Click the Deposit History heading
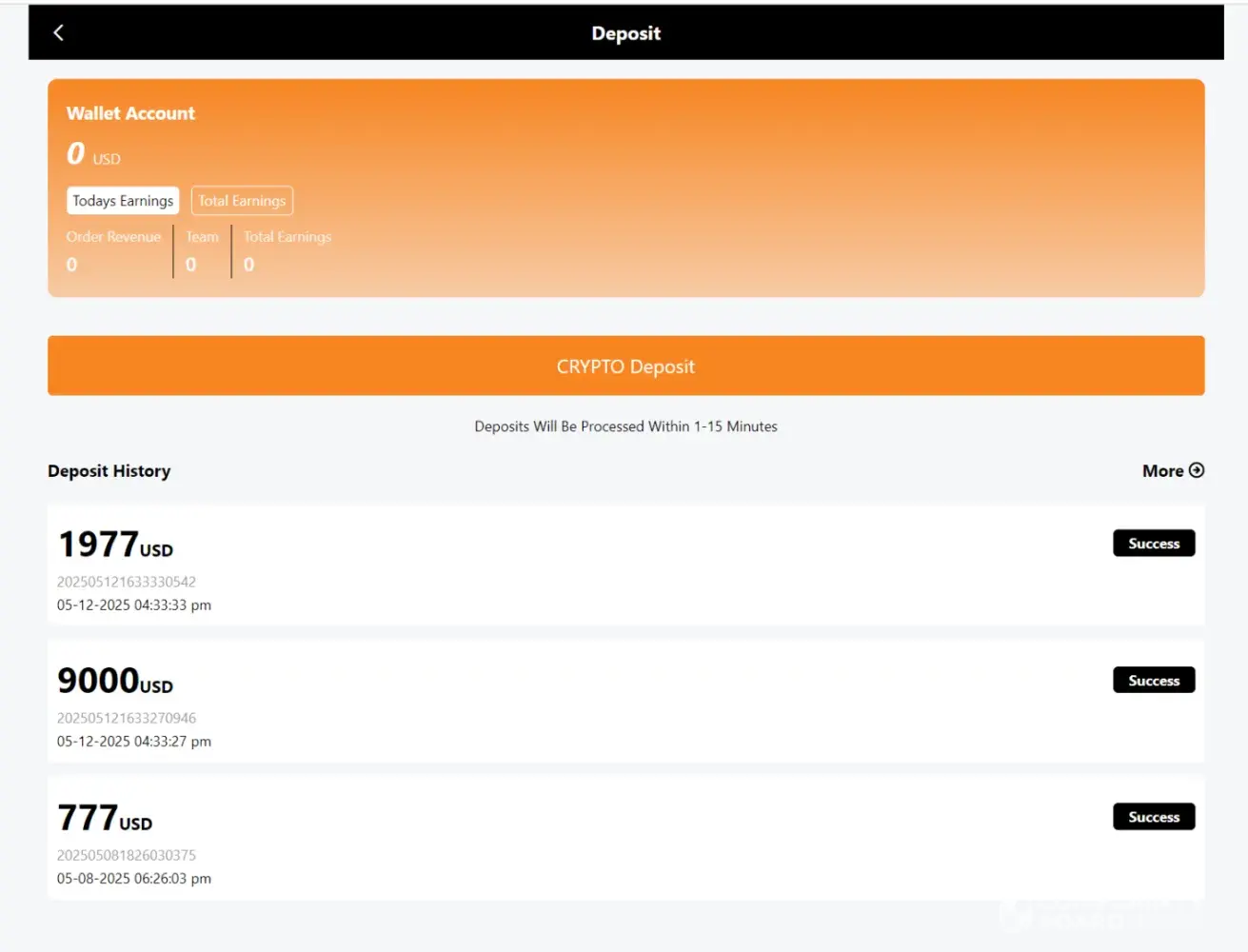Screen dimensions: 1248x952 [x=109, y=471]
